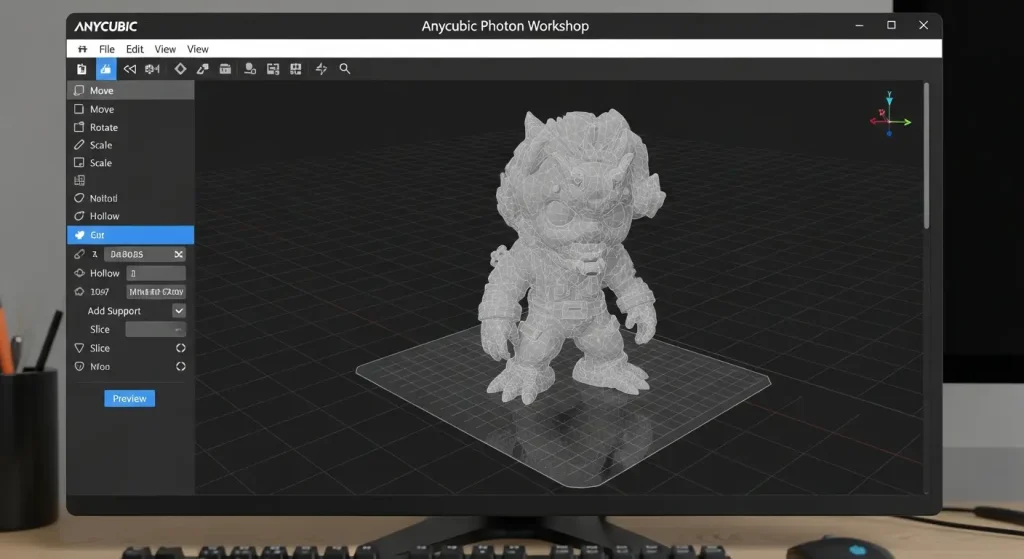This screenshot has height=559, width=1024.
Task: Open the Edit menu
Action: [x=135, y=49]
